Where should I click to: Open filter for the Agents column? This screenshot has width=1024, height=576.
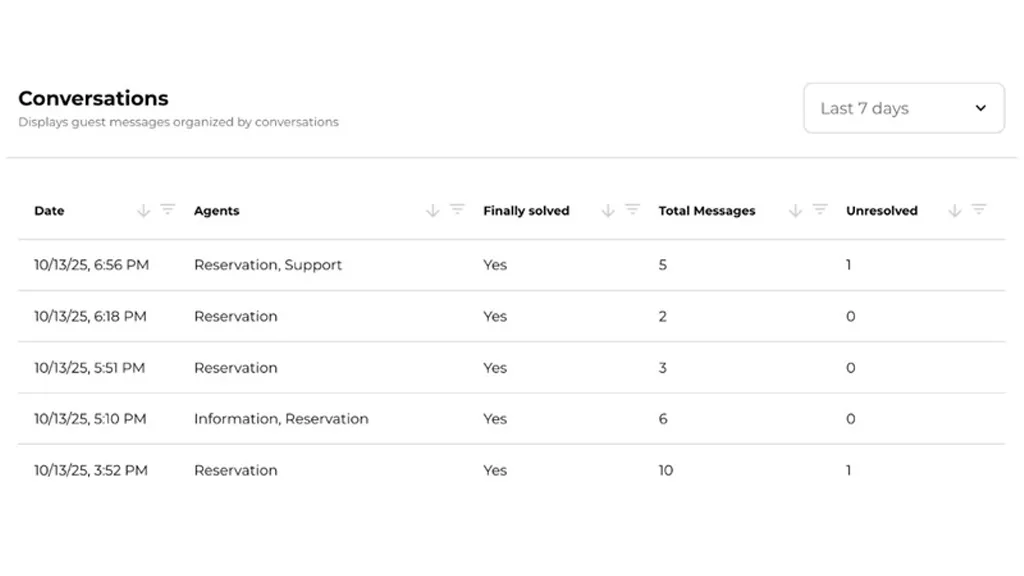(457, 210)
